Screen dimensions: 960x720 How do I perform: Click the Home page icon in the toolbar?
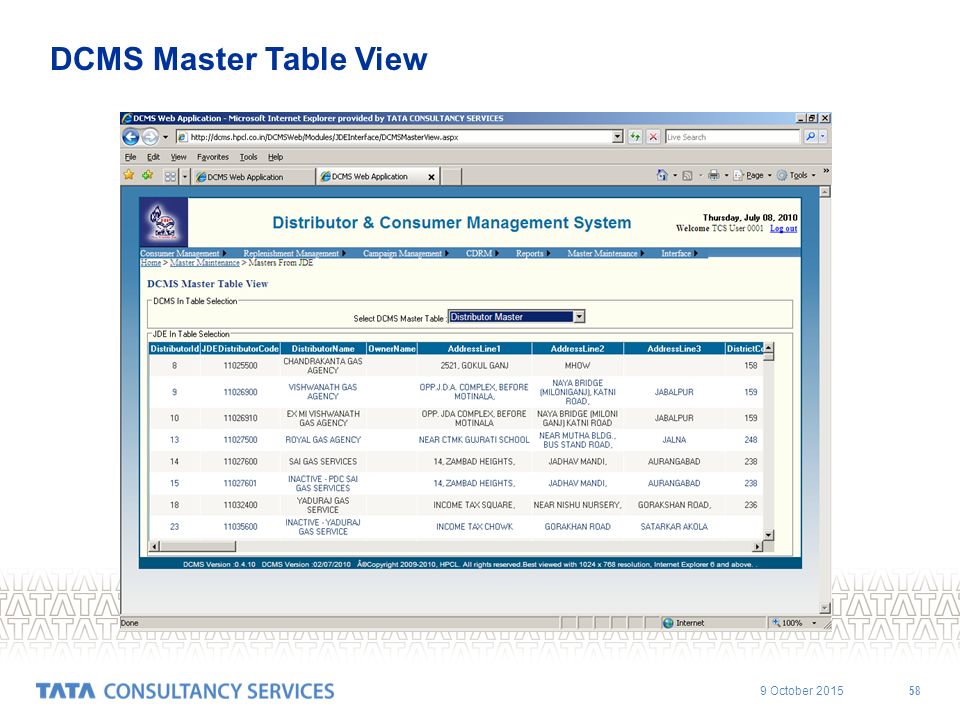pos(662,175)
